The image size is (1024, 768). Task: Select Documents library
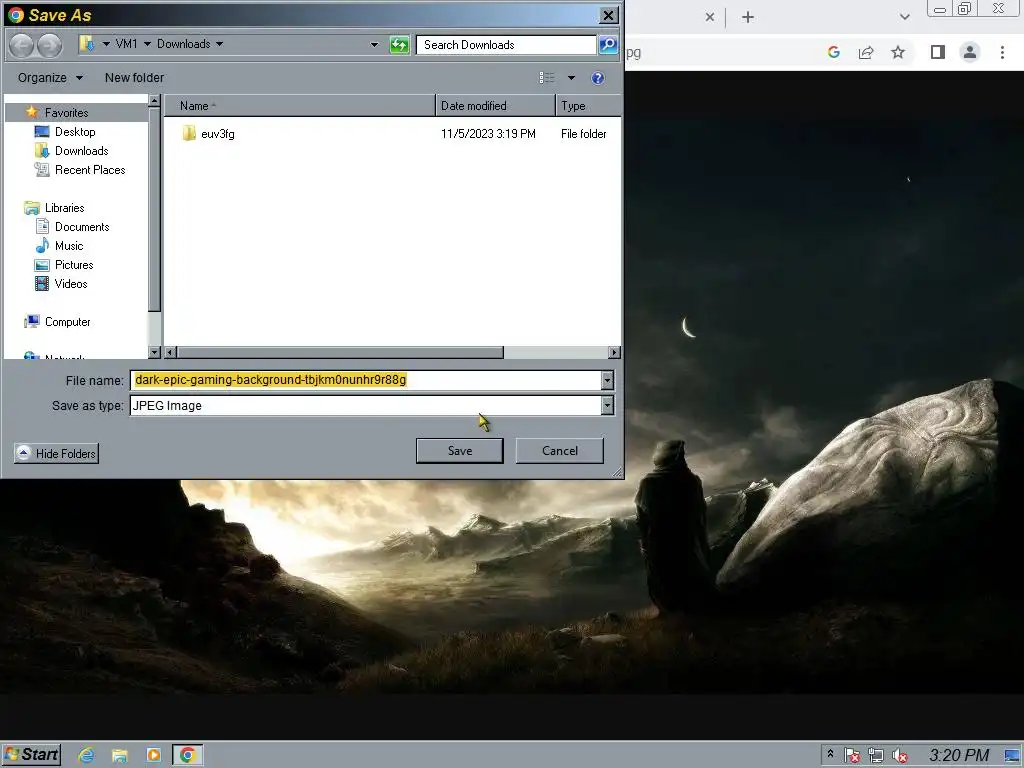(82, 227)
